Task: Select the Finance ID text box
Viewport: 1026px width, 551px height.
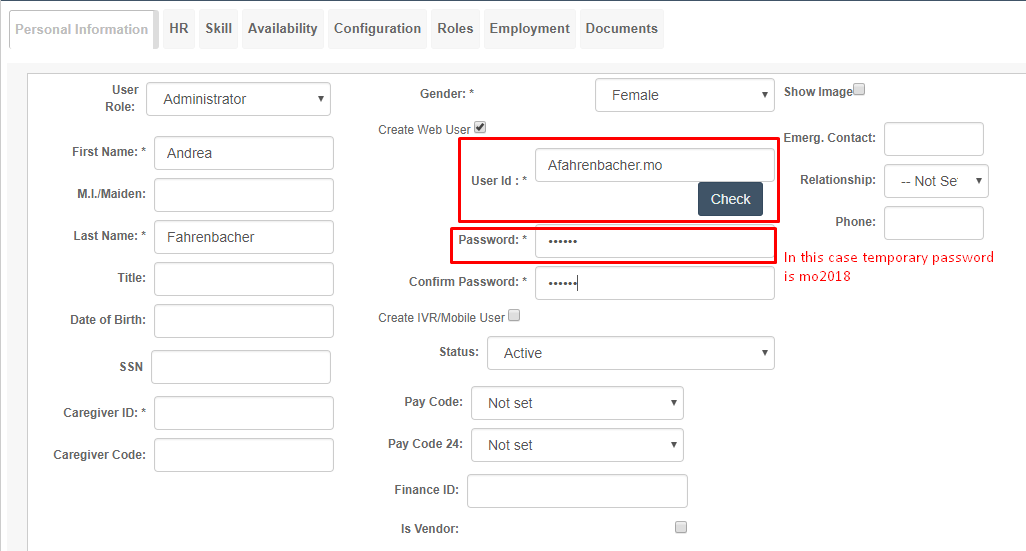Action: (577, 491)
